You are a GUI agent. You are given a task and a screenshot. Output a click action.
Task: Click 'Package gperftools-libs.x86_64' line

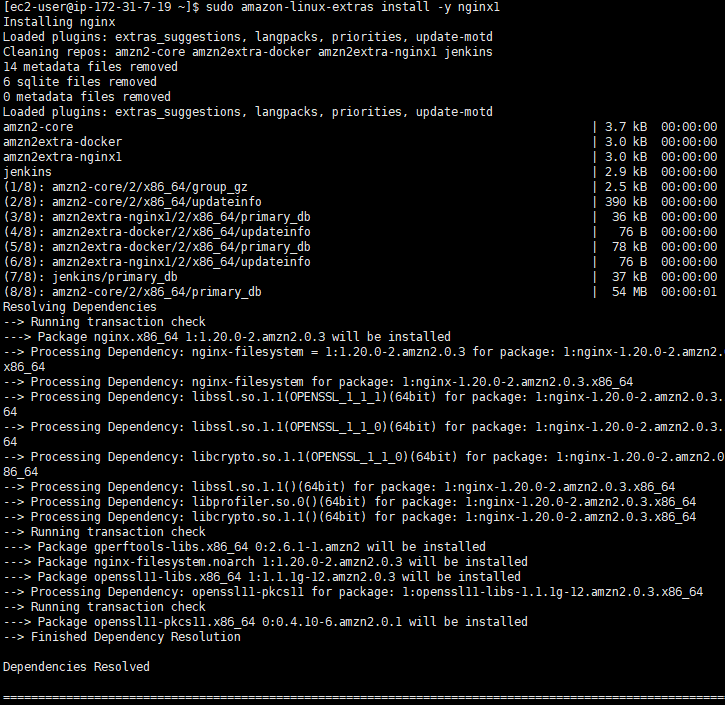tap(244, 547)
